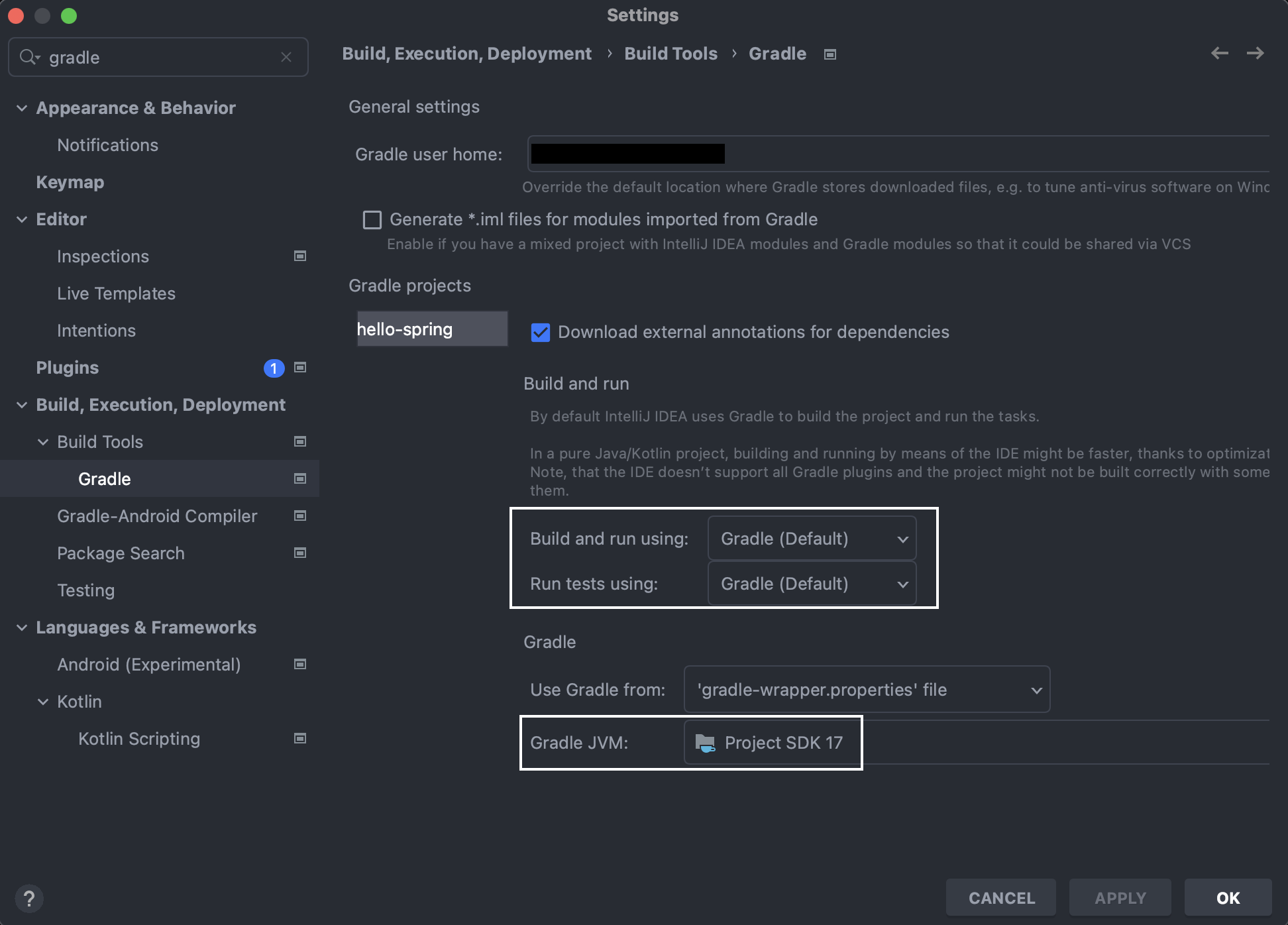Collapse the Appearance & Behavior section

tap(22, 108)
